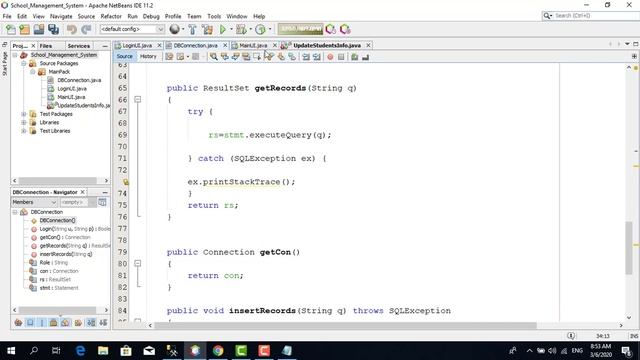The height and width of the screenshot is (360, 640).
Task: Open the Members dropdown in Navigator
Action: tap(34, 202)
